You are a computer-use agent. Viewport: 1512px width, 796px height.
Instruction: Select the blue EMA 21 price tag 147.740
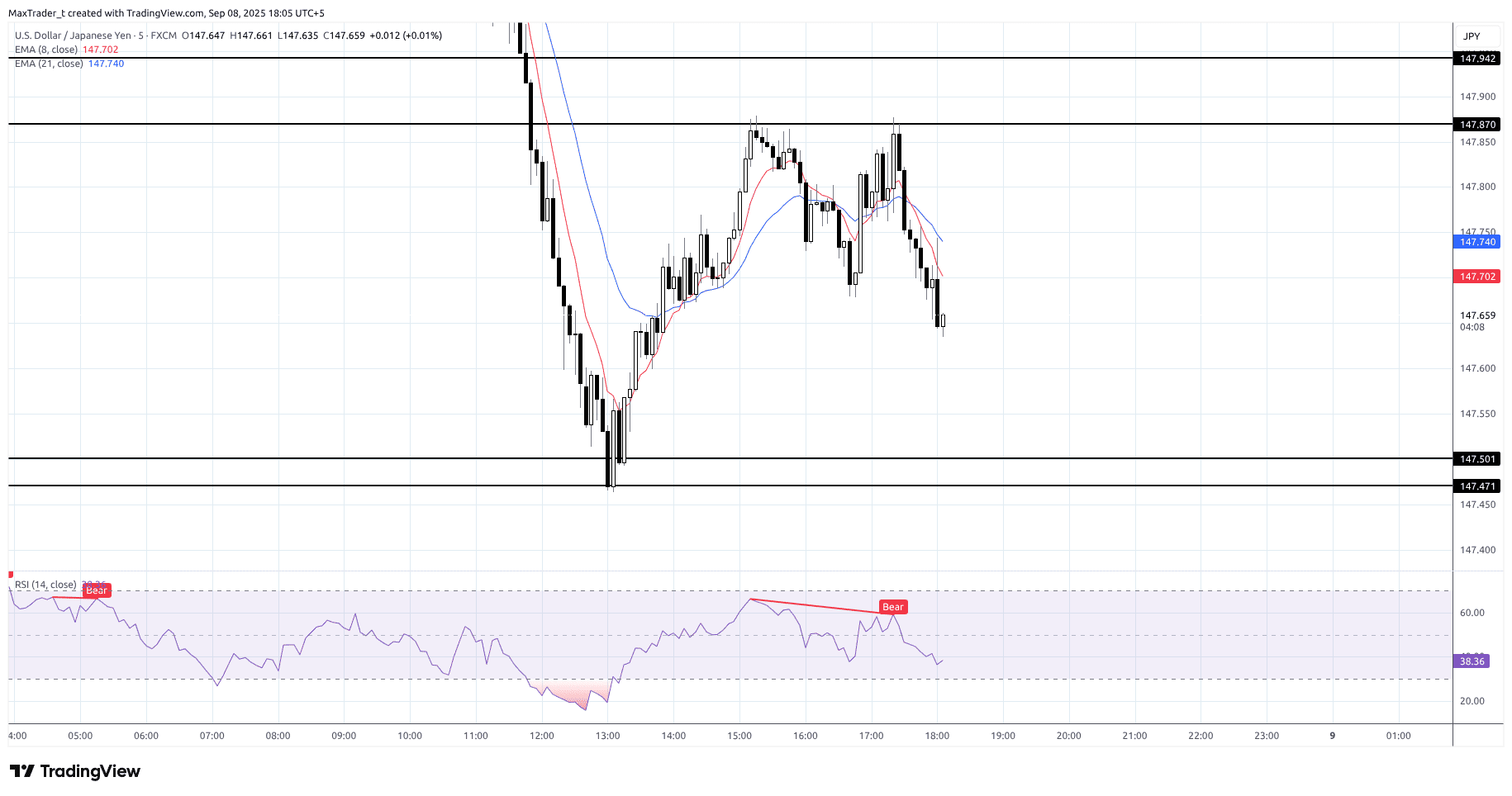[1476, 242]
